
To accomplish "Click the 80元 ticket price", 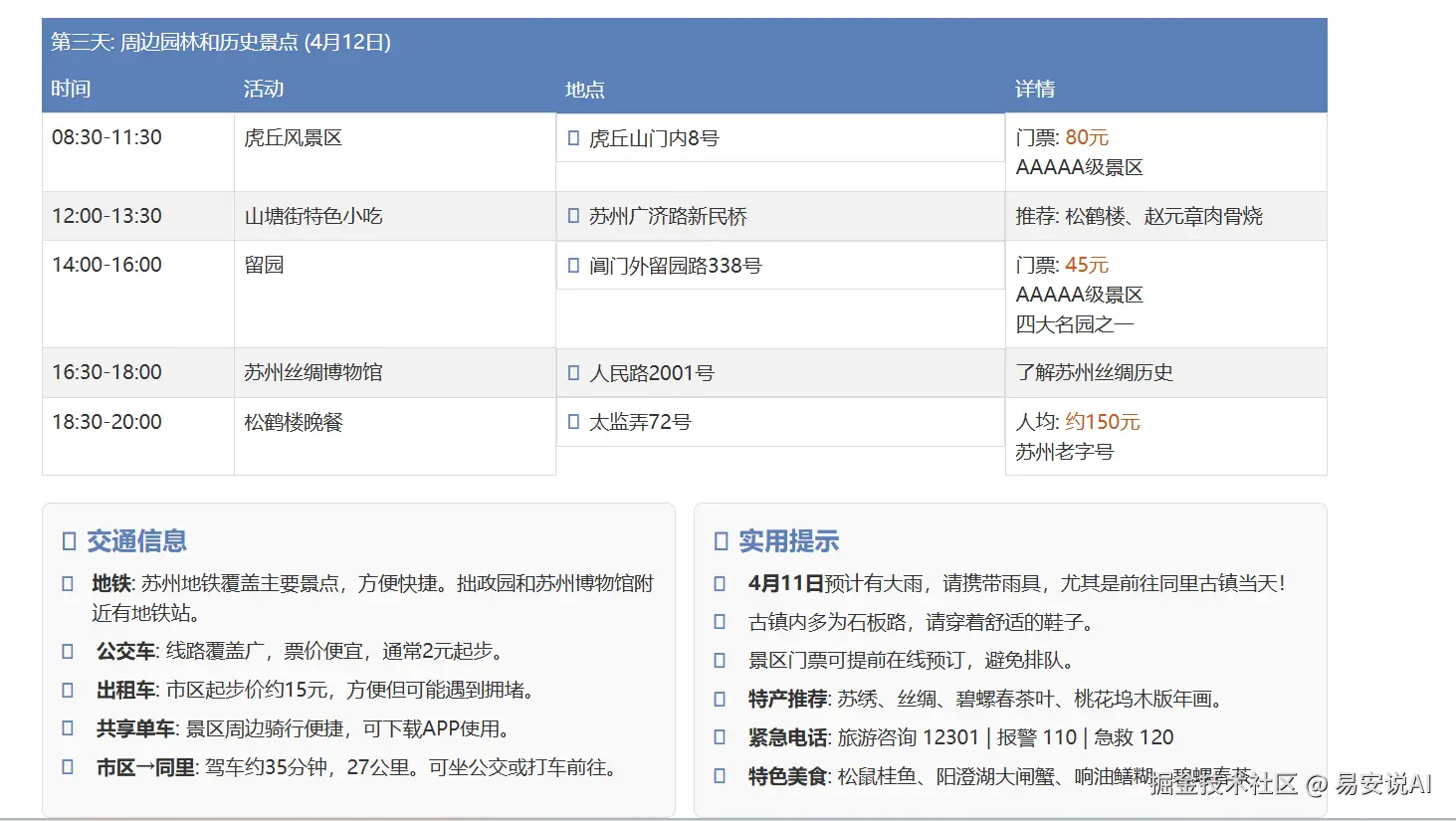I will (1087, 137).
